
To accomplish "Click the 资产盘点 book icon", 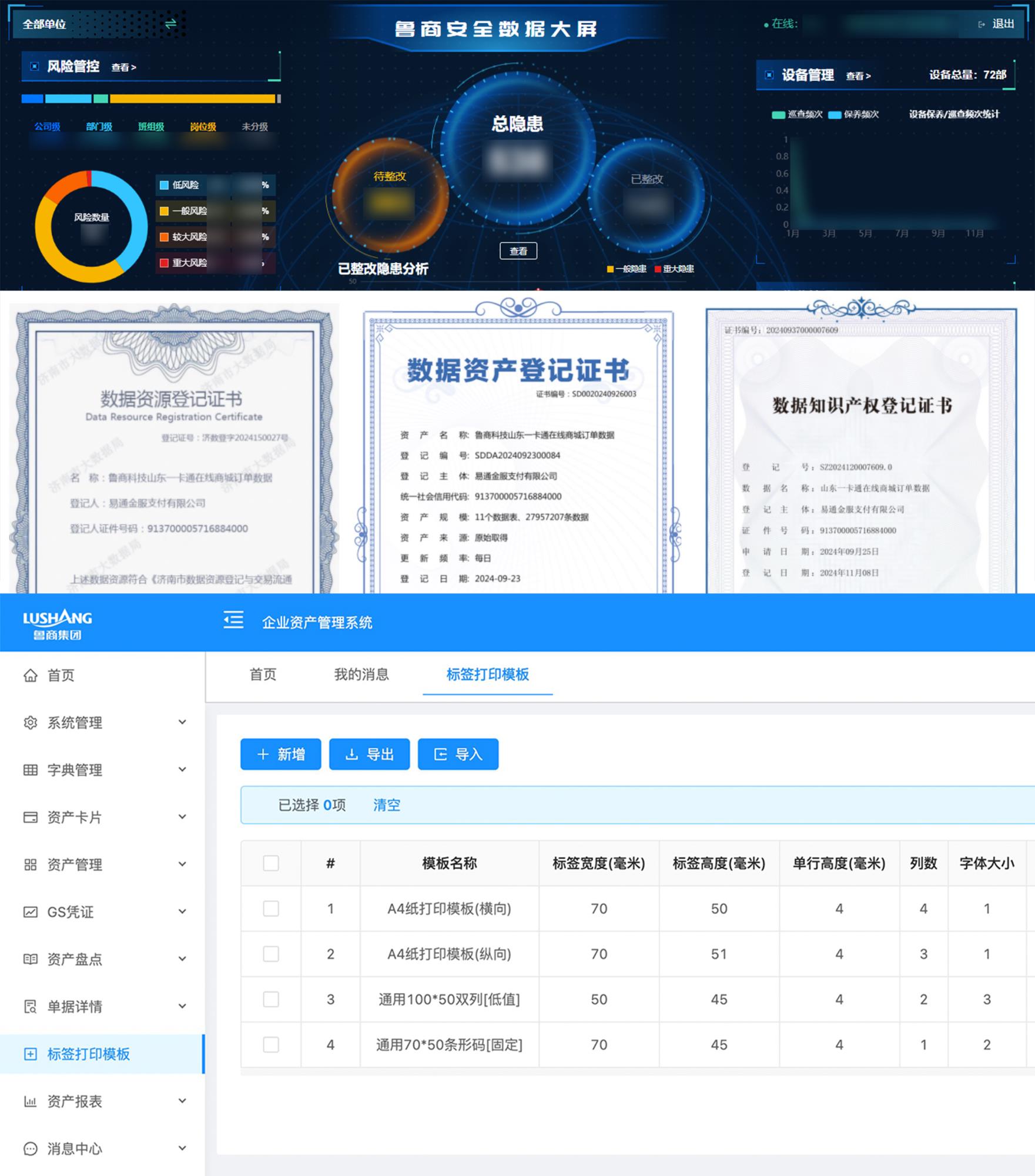I will pyautogui.click(x=31, y=959).
